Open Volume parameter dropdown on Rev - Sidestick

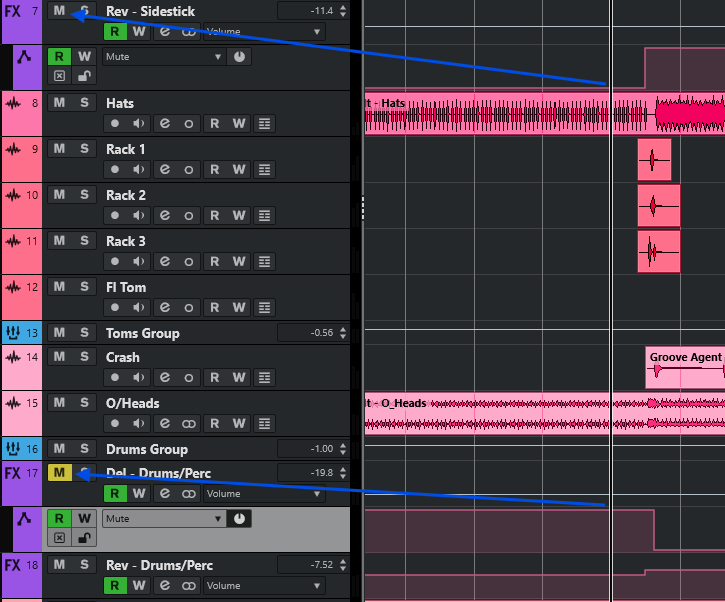click(264, 31)
